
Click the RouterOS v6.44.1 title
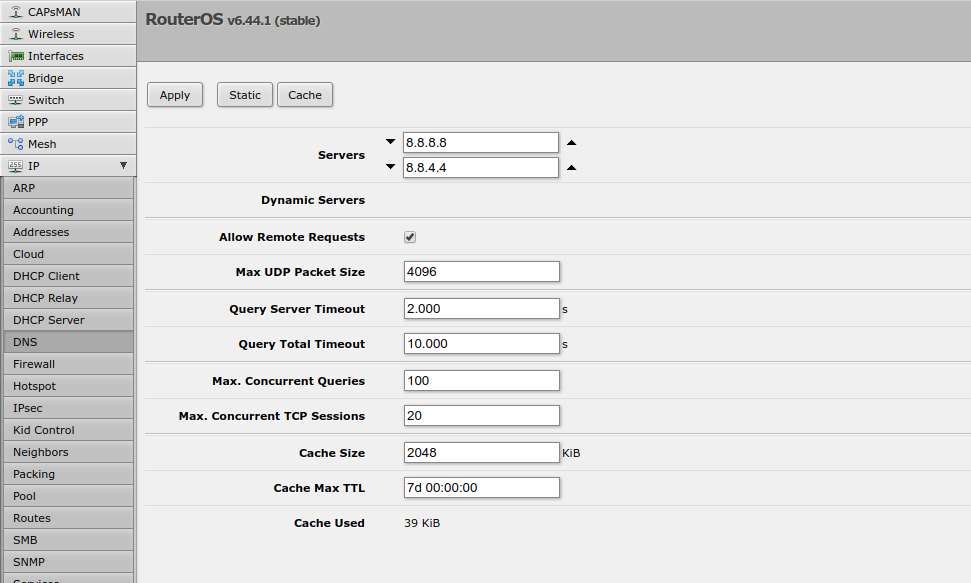point(233,20)
